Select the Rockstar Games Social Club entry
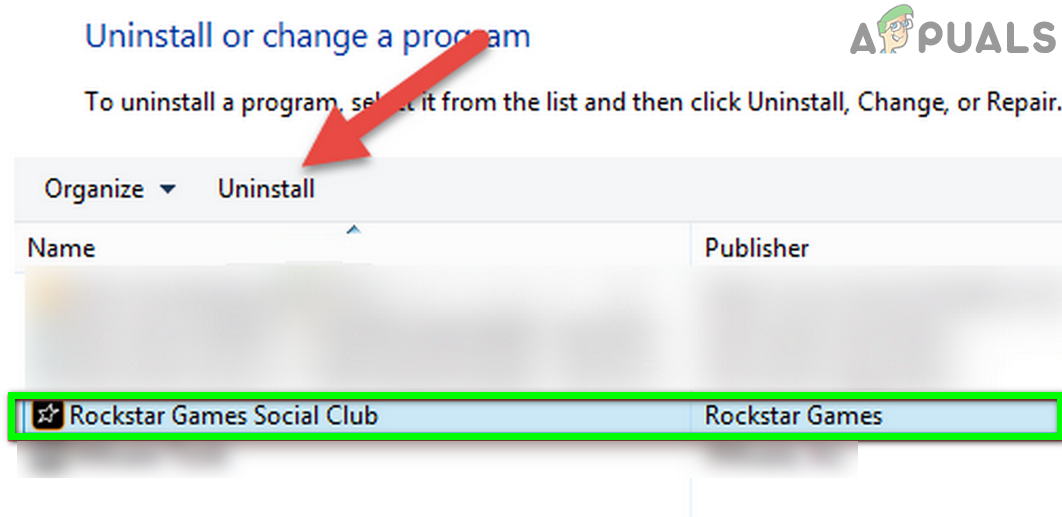The height and width of the screenshot is (517, 1062). pos(535,415)
